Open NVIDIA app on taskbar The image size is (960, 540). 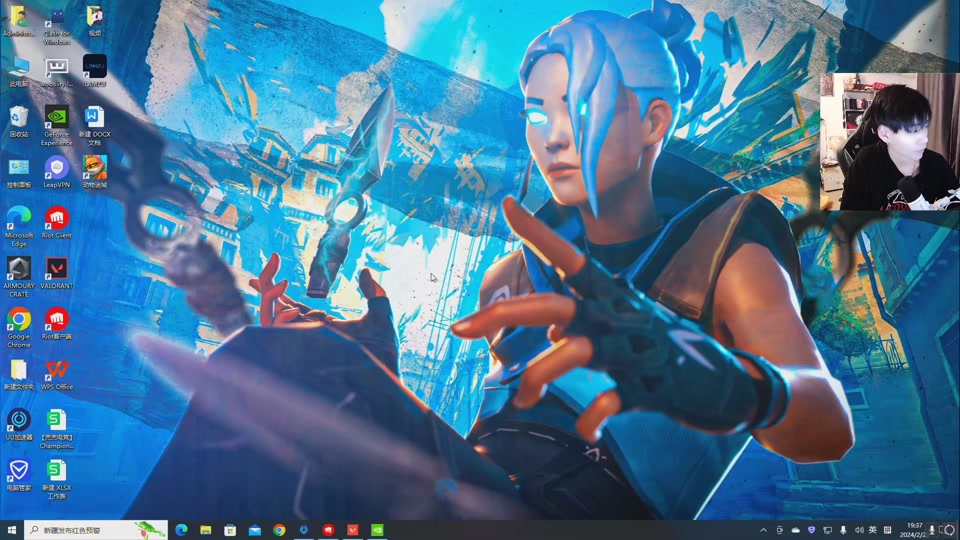tap(377, 530)
